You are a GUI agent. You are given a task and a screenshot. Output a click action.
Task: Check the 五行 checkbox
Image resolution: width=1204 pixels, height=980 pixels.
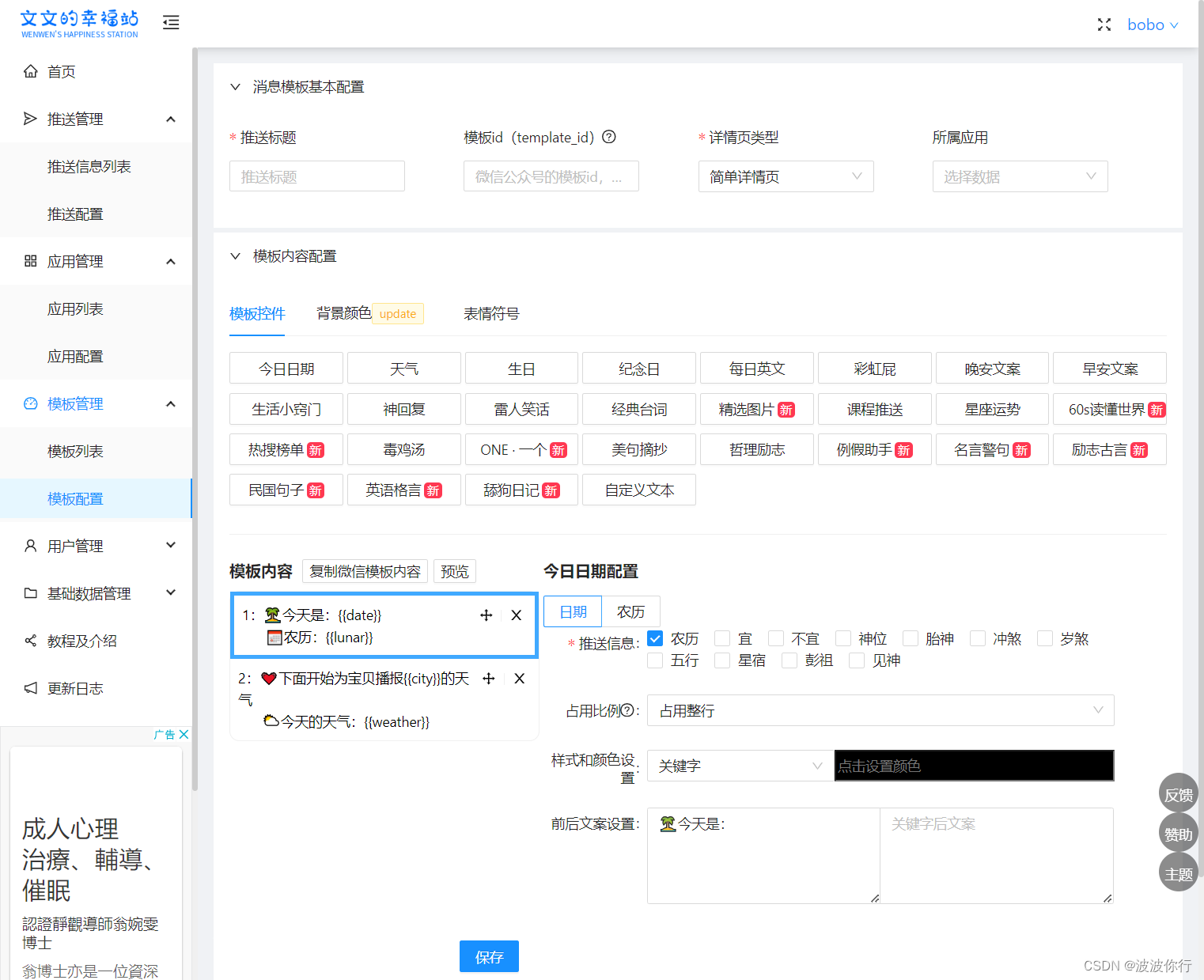tap(655, 660)
